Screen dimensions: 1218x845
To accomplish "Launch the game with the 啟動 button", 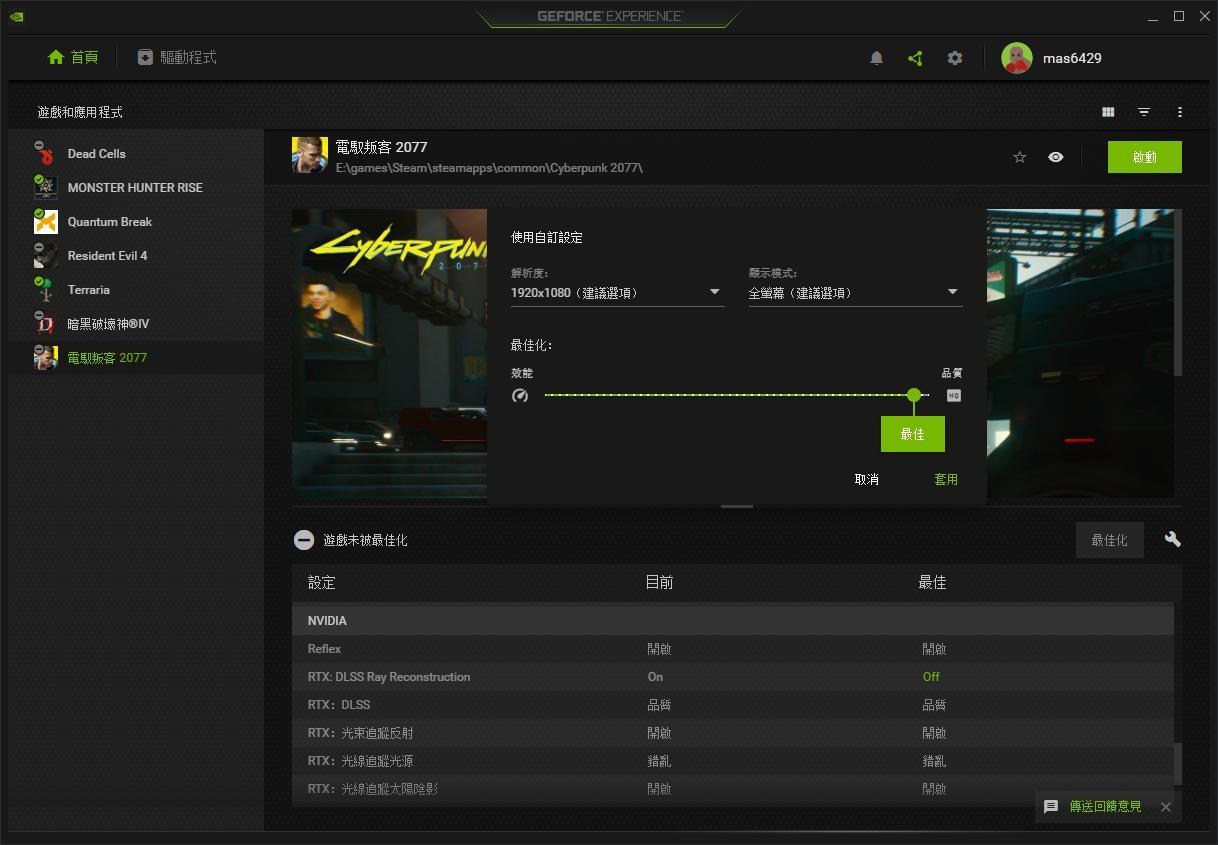I will 1144,157.
